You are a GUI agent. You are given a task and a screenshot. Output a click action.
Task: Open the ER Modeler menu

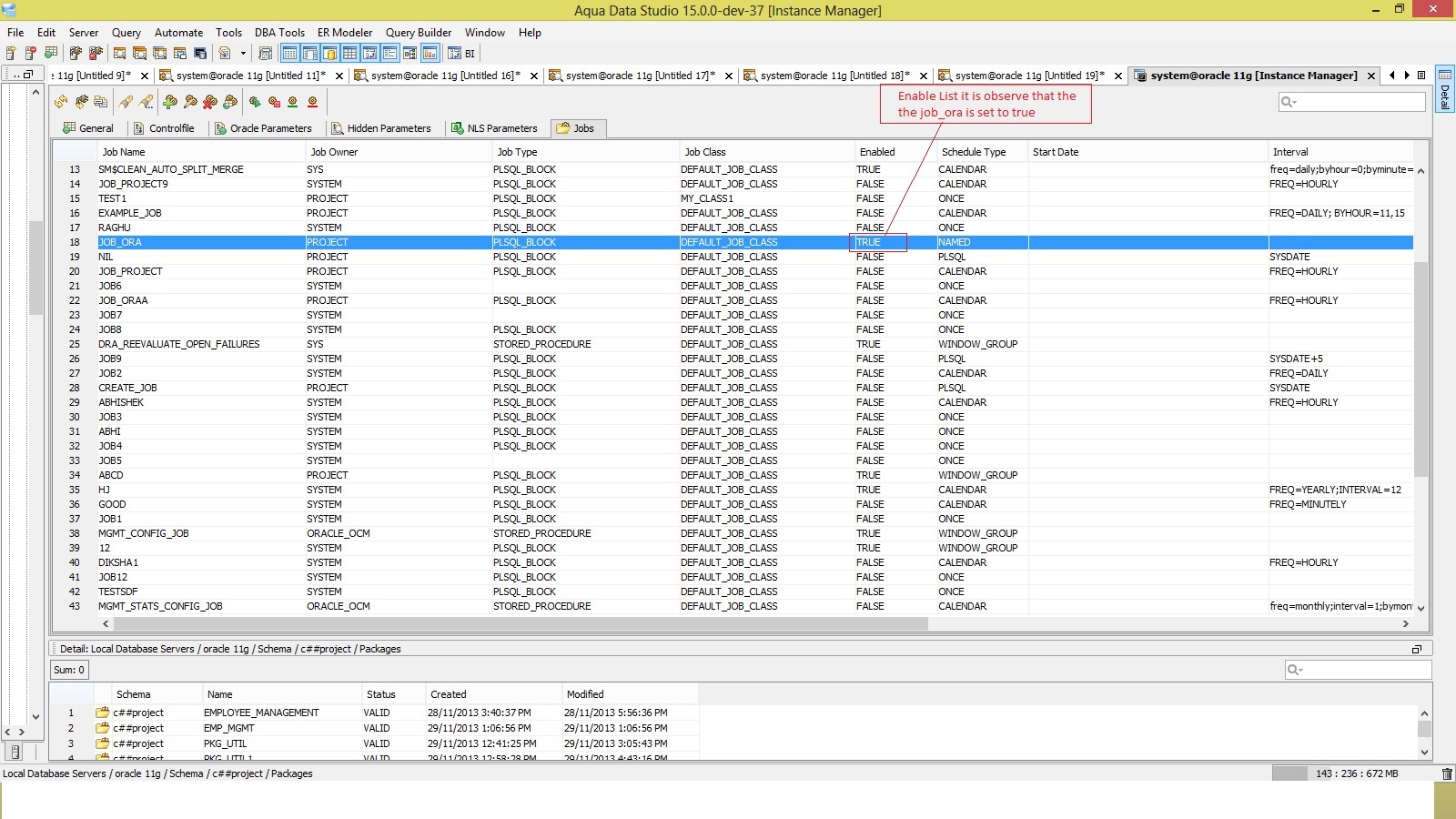345,32
